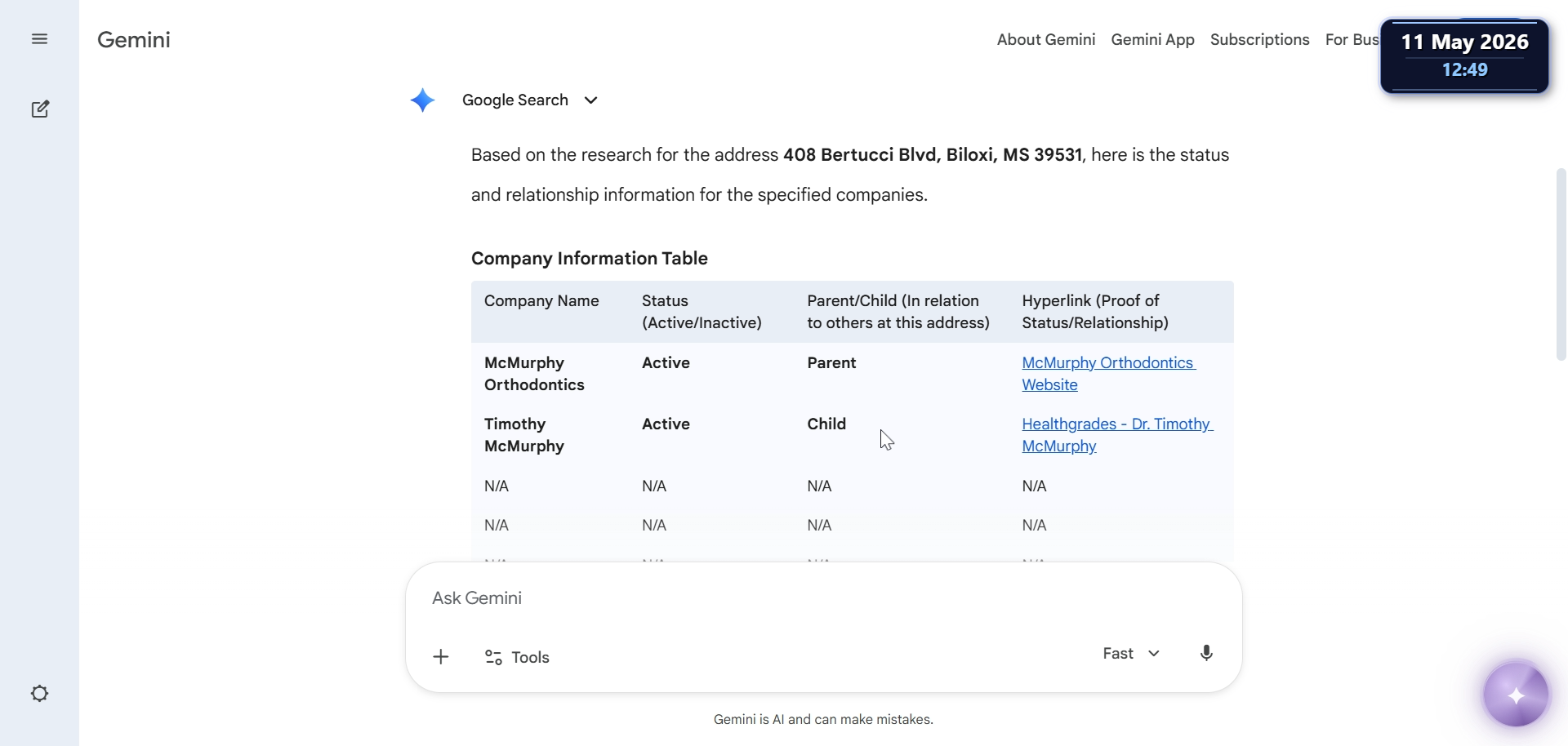Screen dimensions: 1568x746
Task: Open Subscriptions nav item
Action: [1259, 40]
